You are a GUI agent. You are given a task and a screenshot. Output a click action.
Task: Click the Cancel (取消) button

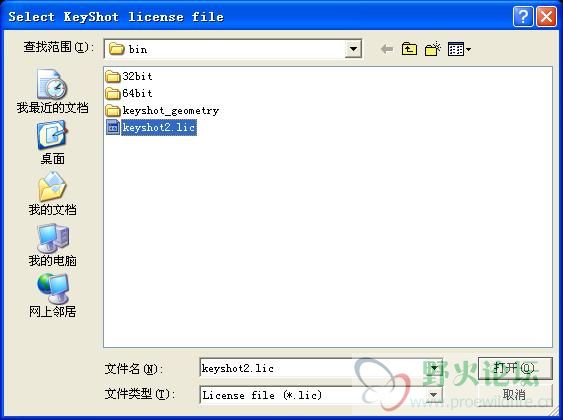515,395
